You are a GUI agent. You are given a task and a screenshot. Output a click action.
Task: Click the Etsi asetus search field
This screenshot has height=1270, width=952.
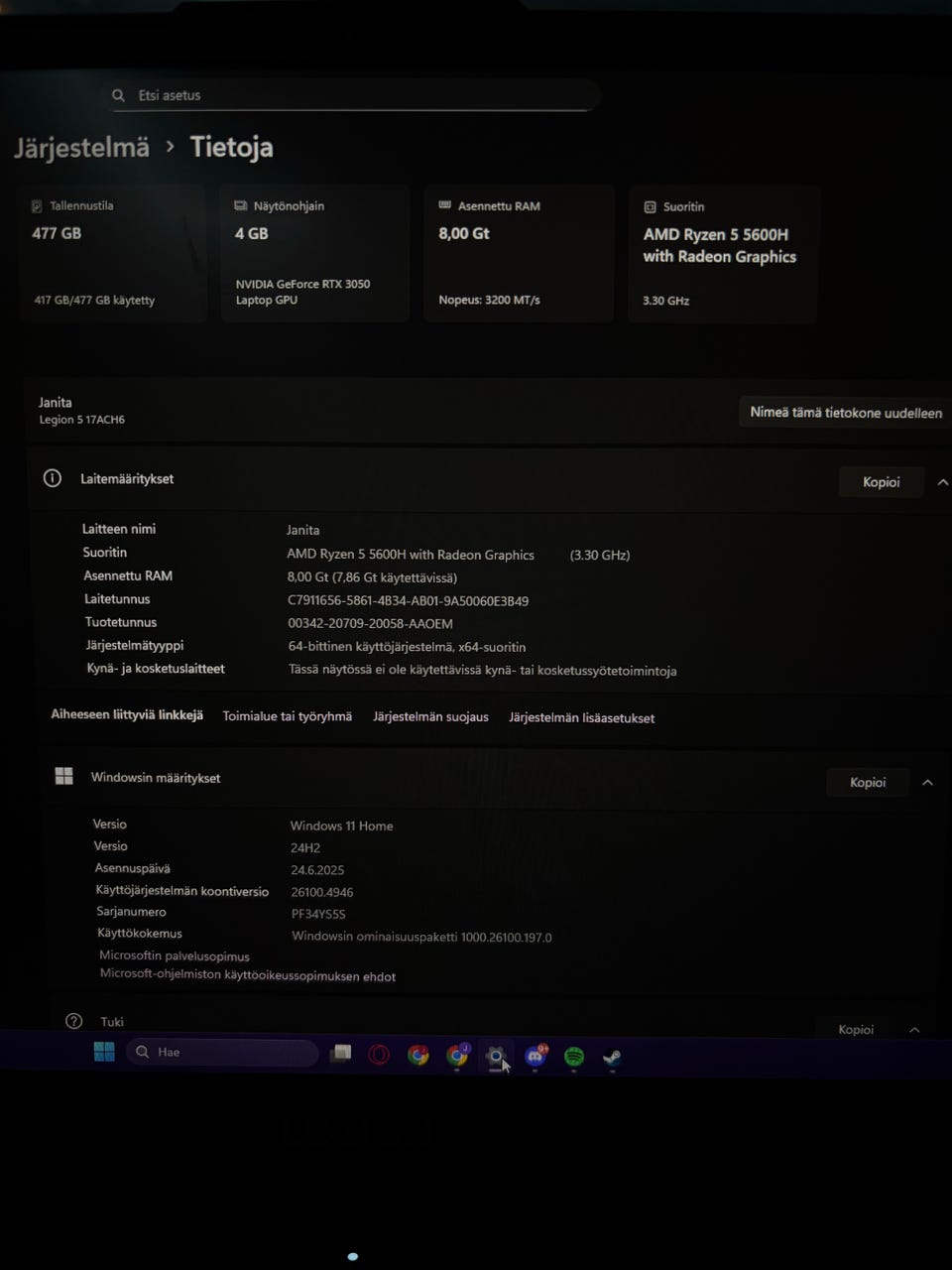pos(352,95)
